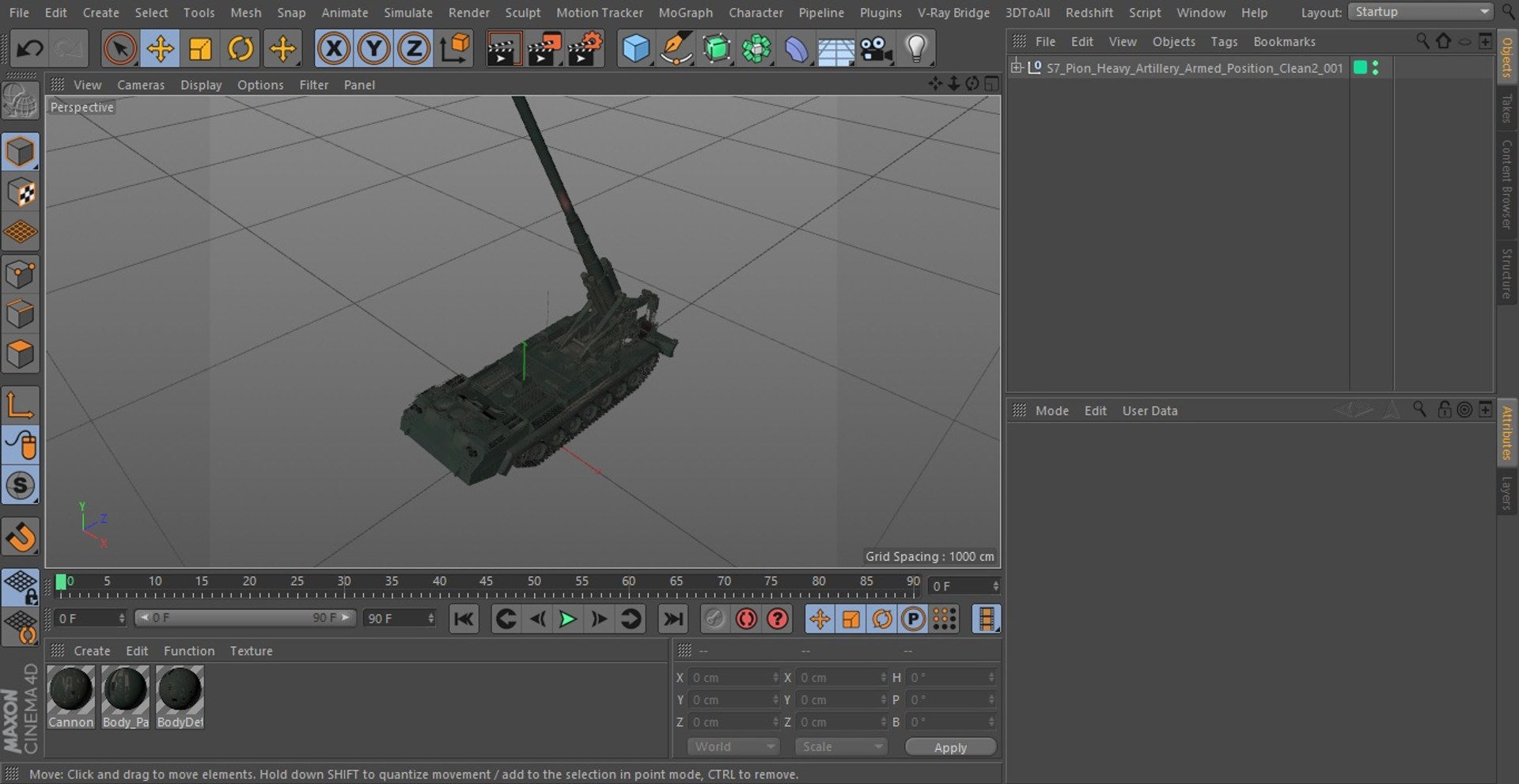Image resolution: width=1519 pixels, height=784 pixels.
Task: Go to end of animation
Action: [673, 619]
